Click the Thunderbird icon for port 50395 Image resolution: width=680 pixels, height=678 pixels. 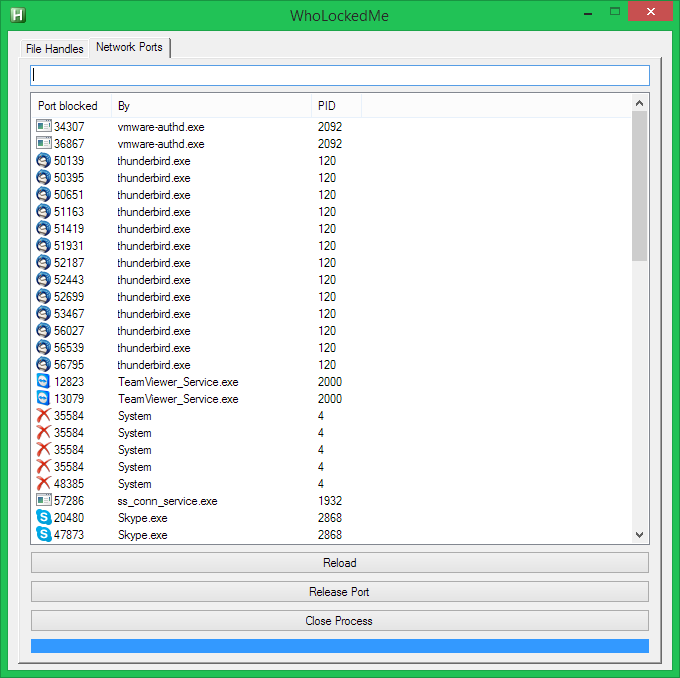[43, 177]
